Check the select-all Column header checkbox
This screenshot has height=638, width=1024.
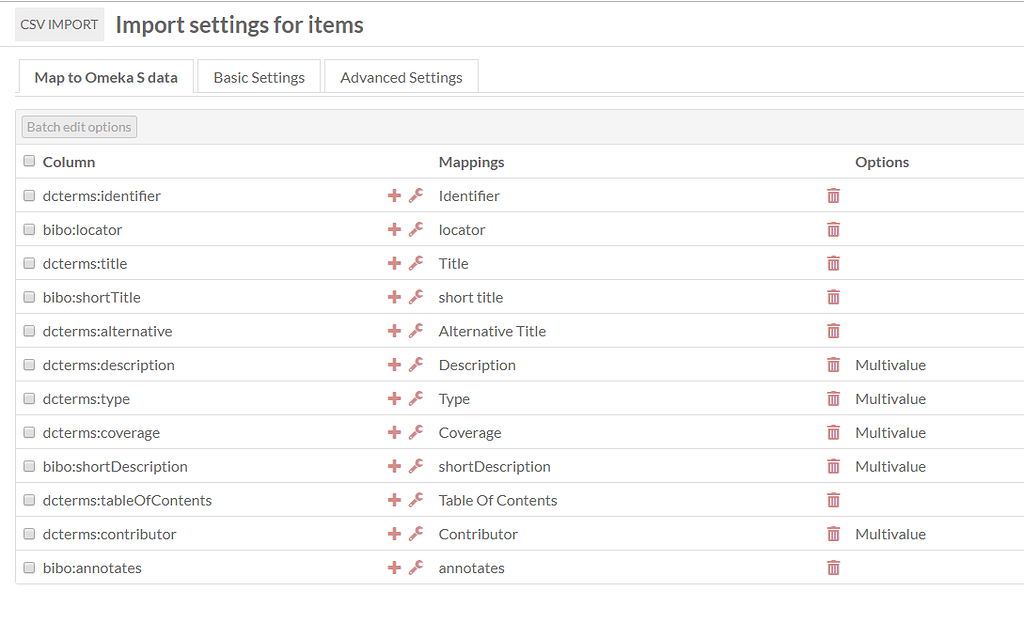[x=29, y=161]
